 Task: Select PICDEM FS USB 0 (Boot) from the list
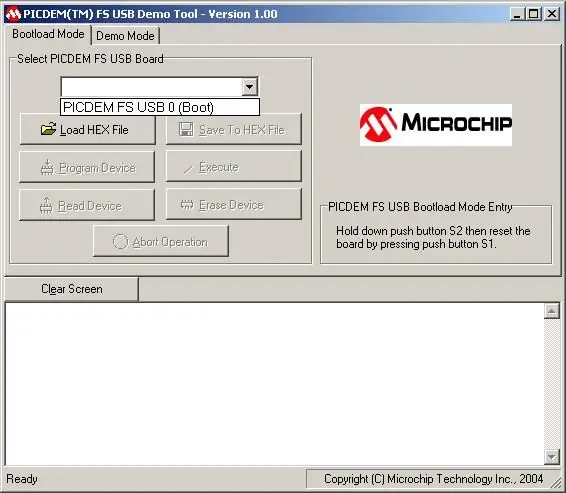click(x=160, y=107)
